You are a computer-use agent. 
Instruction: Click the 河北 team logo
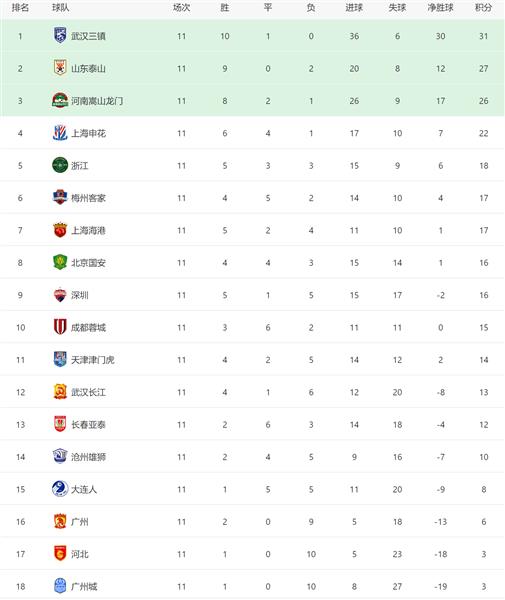[x=60, y=554]
